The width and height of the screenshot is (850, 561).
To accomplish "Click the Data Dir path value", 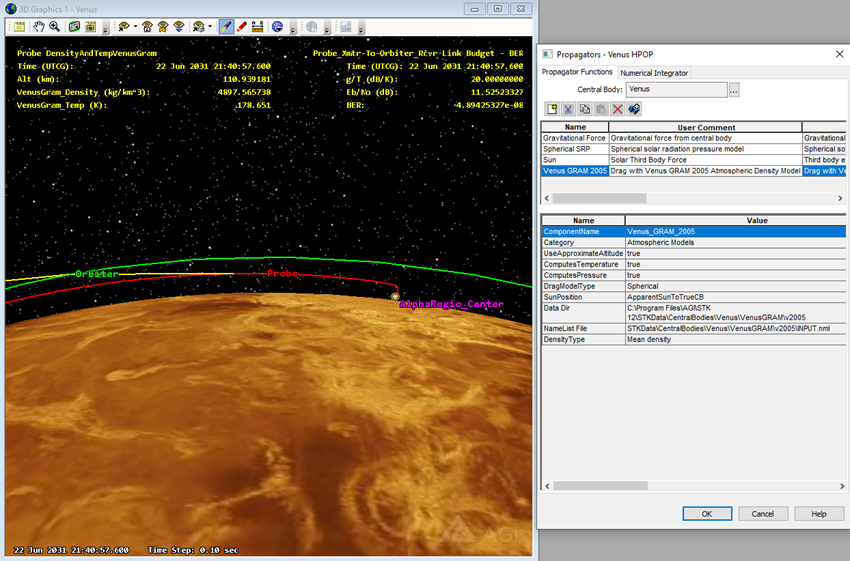I will pyautogui.click(x=735, y=313).
